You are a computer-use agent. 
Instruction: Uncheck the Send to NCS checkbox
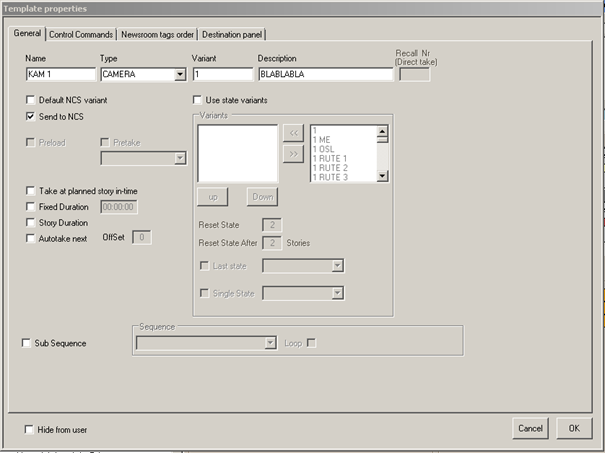pos(30,117)
